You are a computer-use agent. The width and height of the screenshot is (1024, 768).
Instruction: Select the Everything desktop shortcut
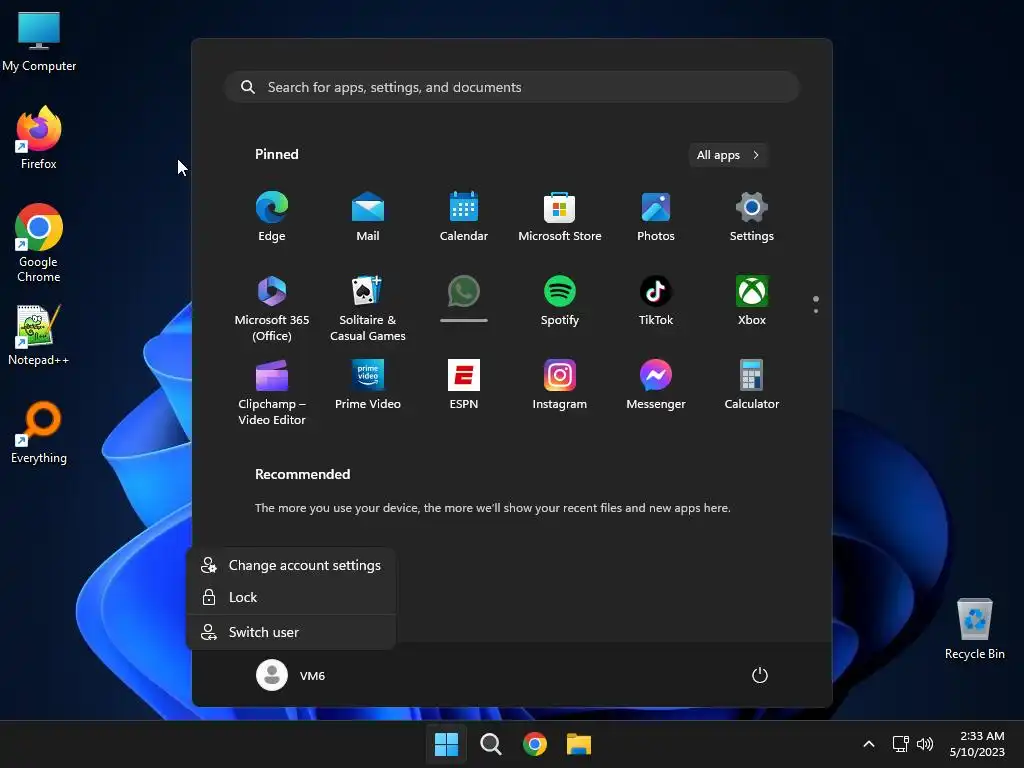[x=39, y=432]
